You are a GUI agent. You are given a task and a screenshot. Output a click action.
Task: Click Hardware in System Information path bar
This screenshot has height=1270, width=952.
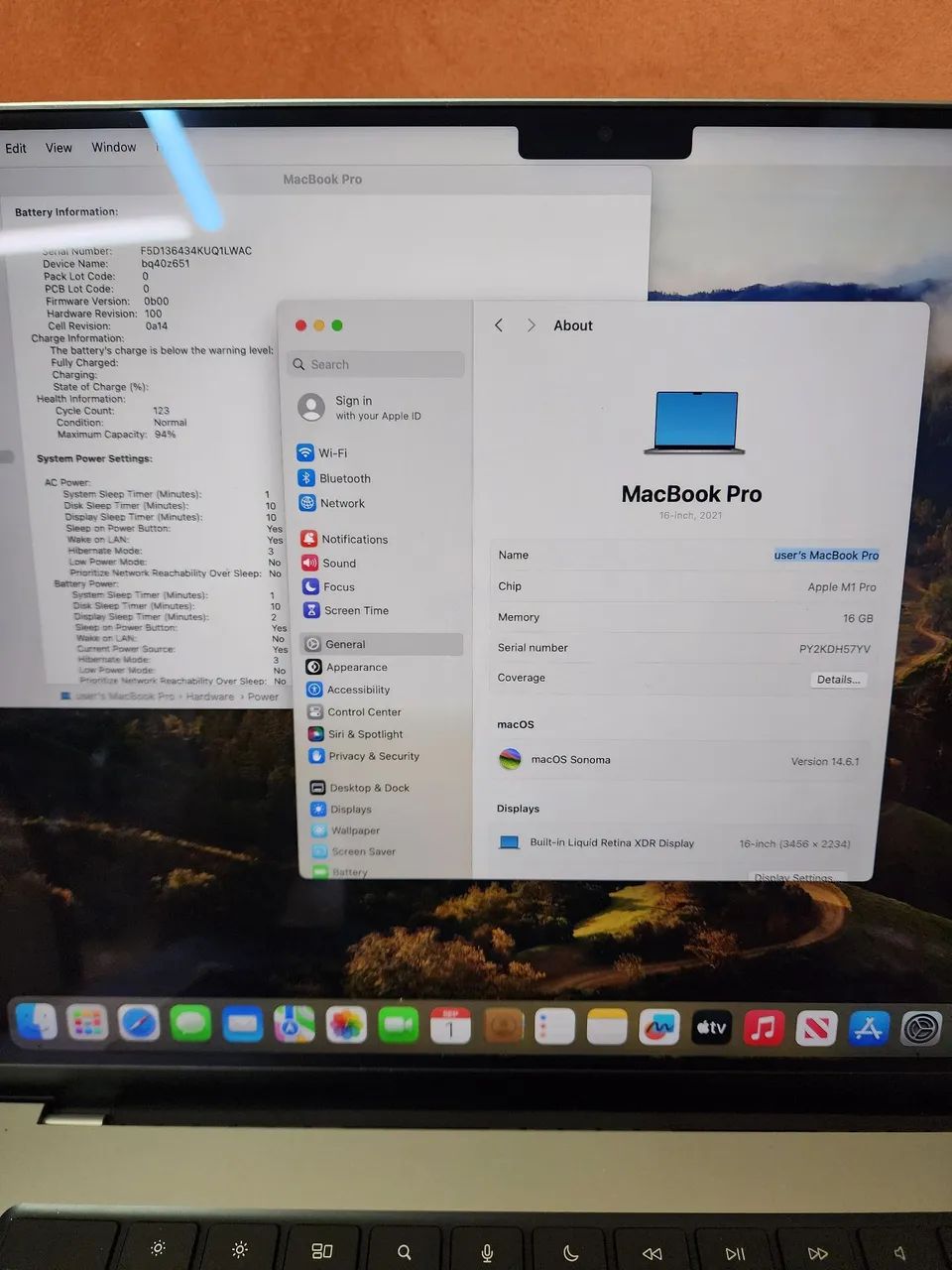[x=210, y=697]
